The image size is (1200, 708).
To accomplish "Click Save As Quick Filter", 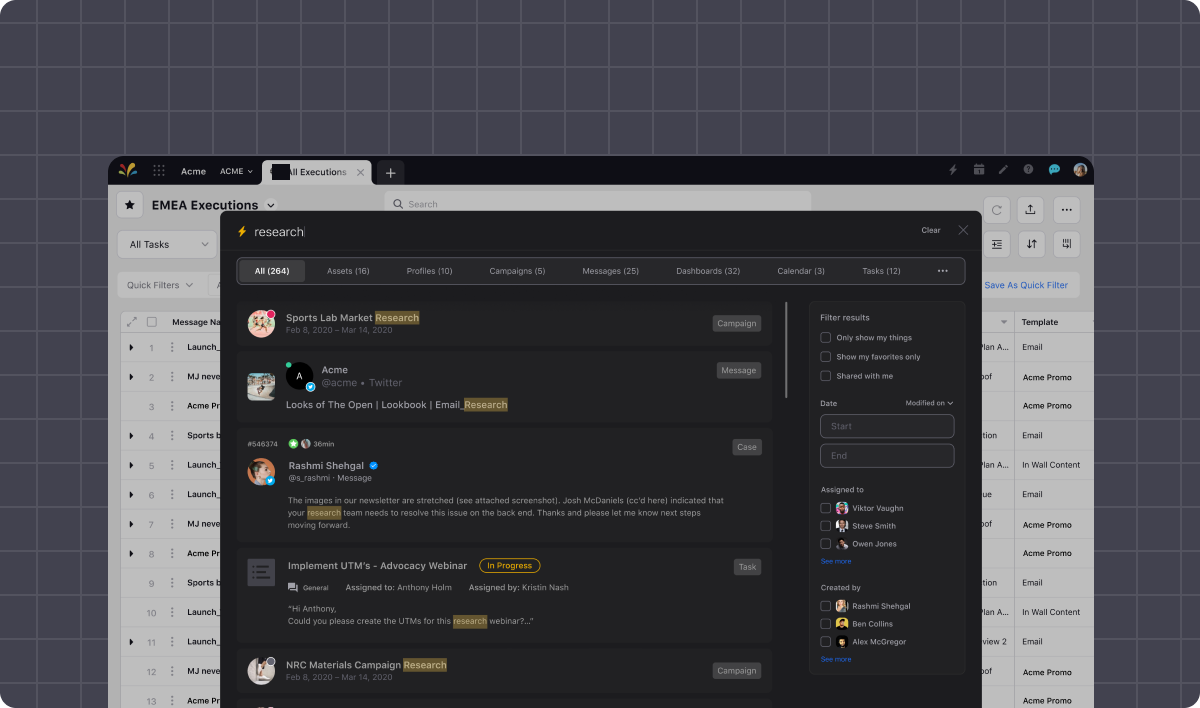I will click(x=1026, y=285).
